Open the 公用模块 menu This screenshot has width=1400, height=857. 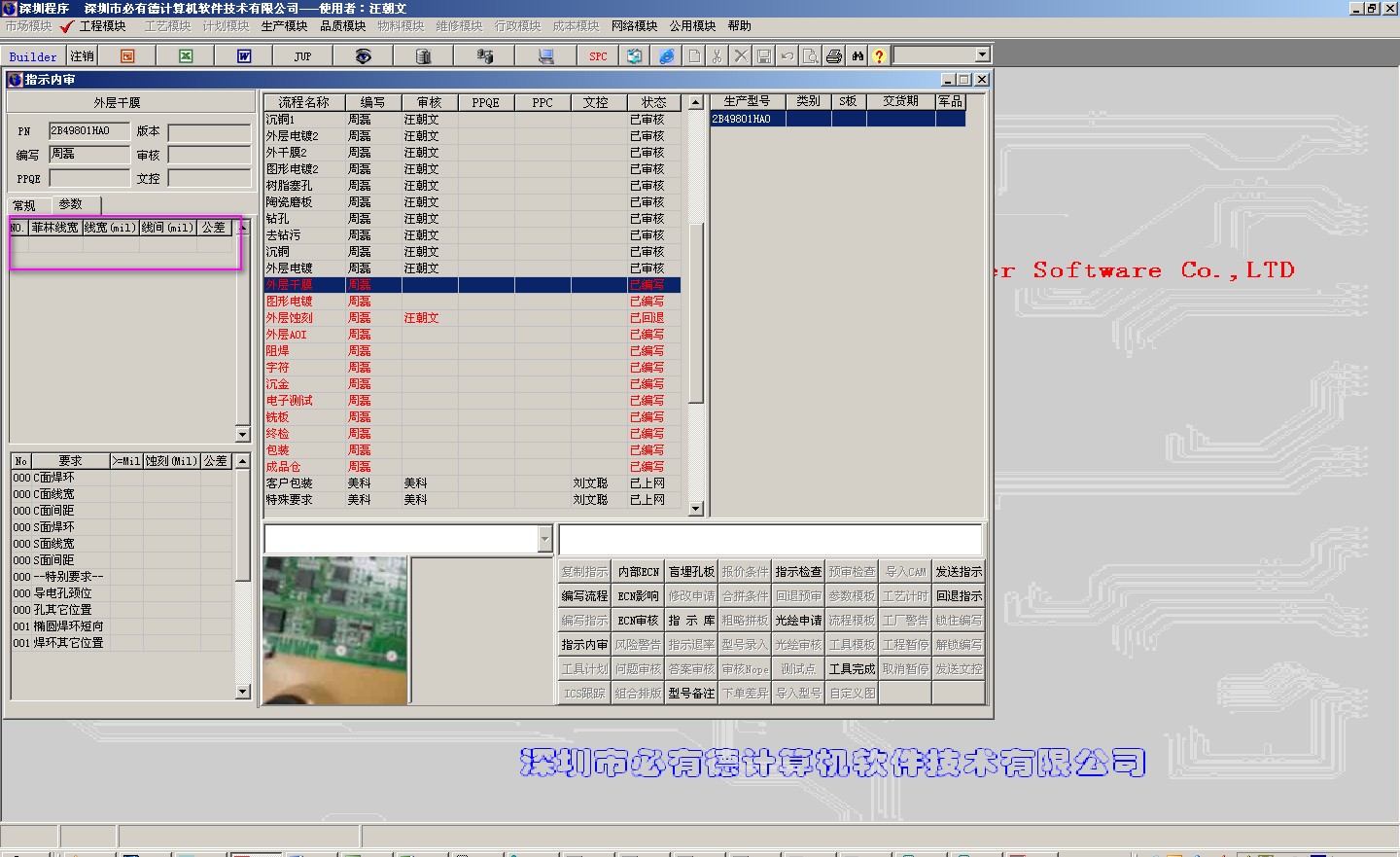tap(692, 26)
